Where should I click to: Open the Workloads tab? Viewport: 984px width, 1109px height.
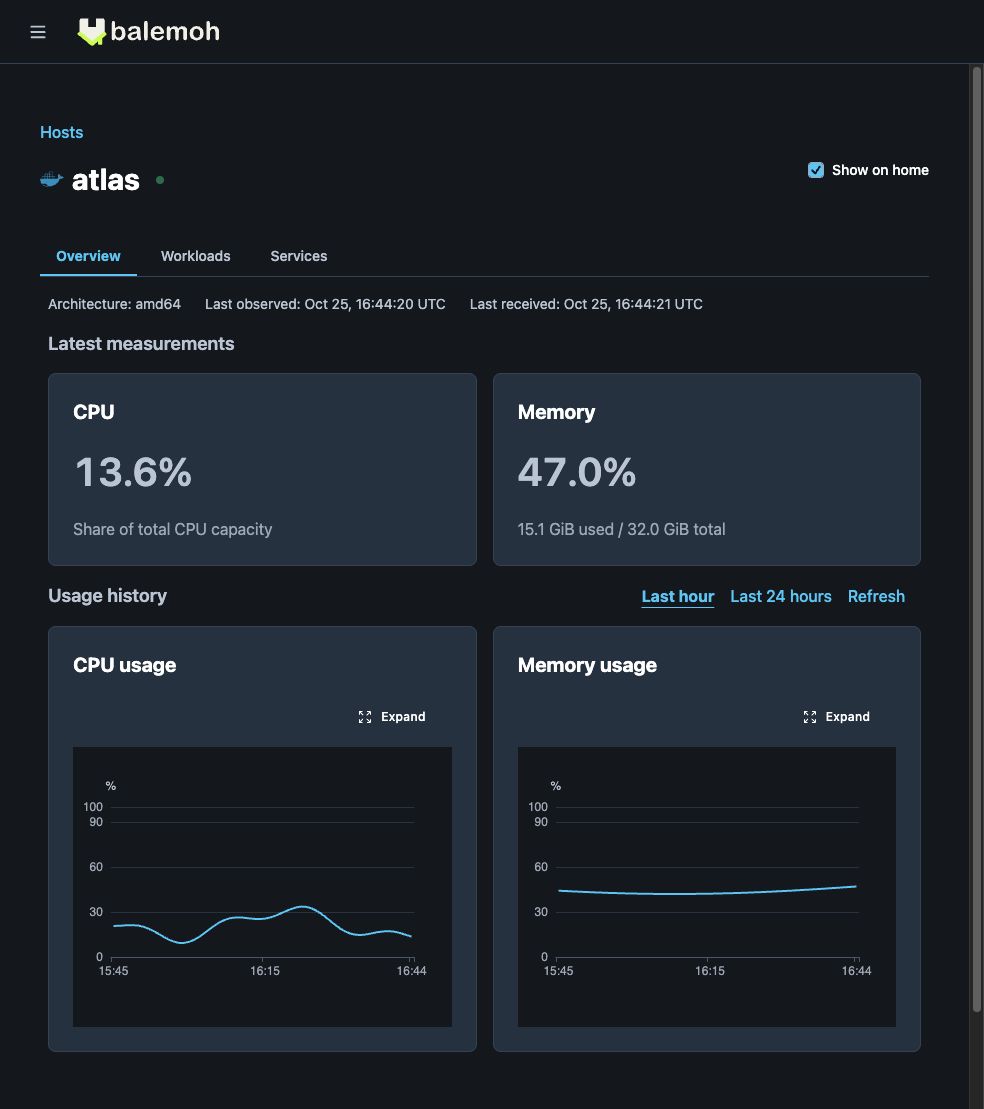(x=195, y=256)
